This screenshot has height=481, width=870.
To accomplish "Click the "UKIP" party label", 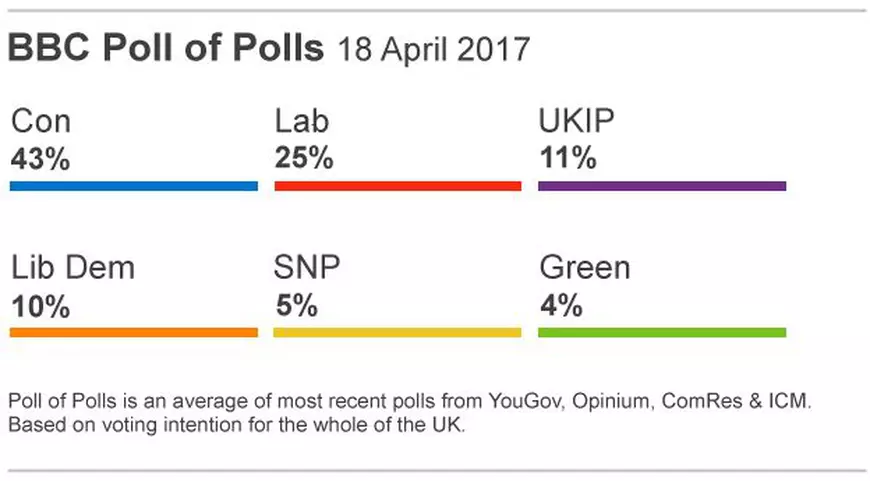I will tap(576, 122).
